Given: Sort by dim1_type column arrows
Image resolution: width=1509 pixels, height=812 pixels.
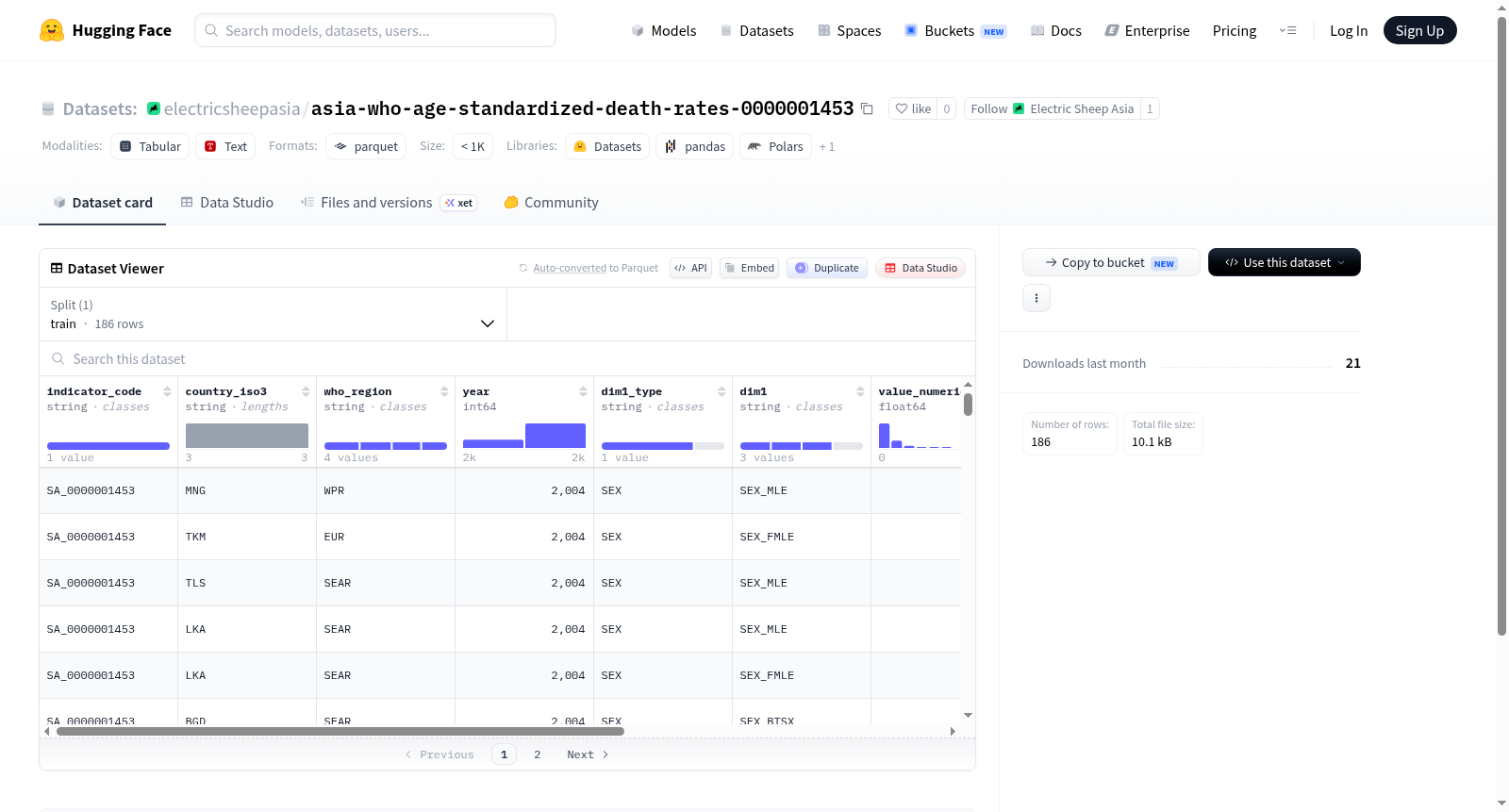Looking at the screenshot, I should (721, 391).
